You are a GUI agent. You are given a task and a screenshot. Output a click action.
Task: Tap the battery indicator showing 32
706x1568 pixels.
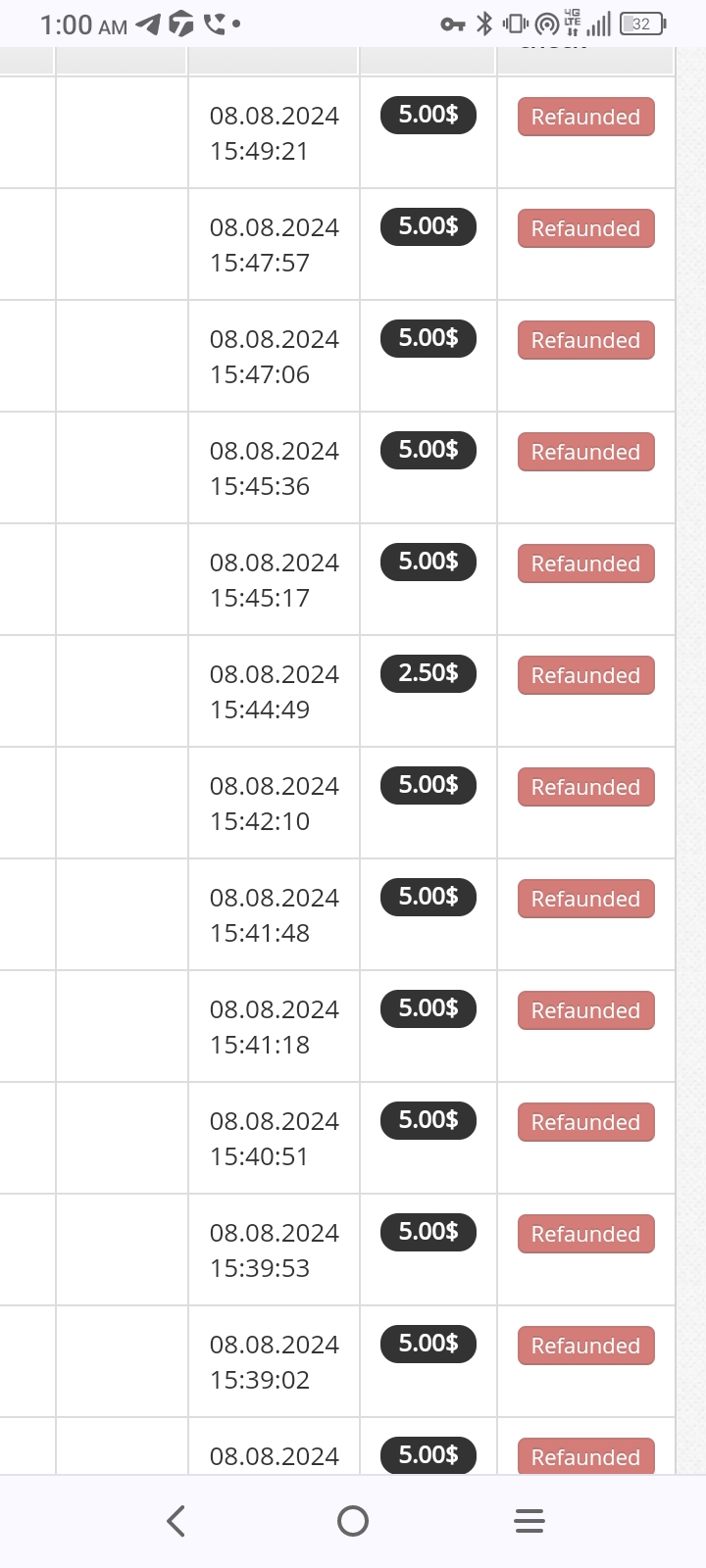point(643,24)
